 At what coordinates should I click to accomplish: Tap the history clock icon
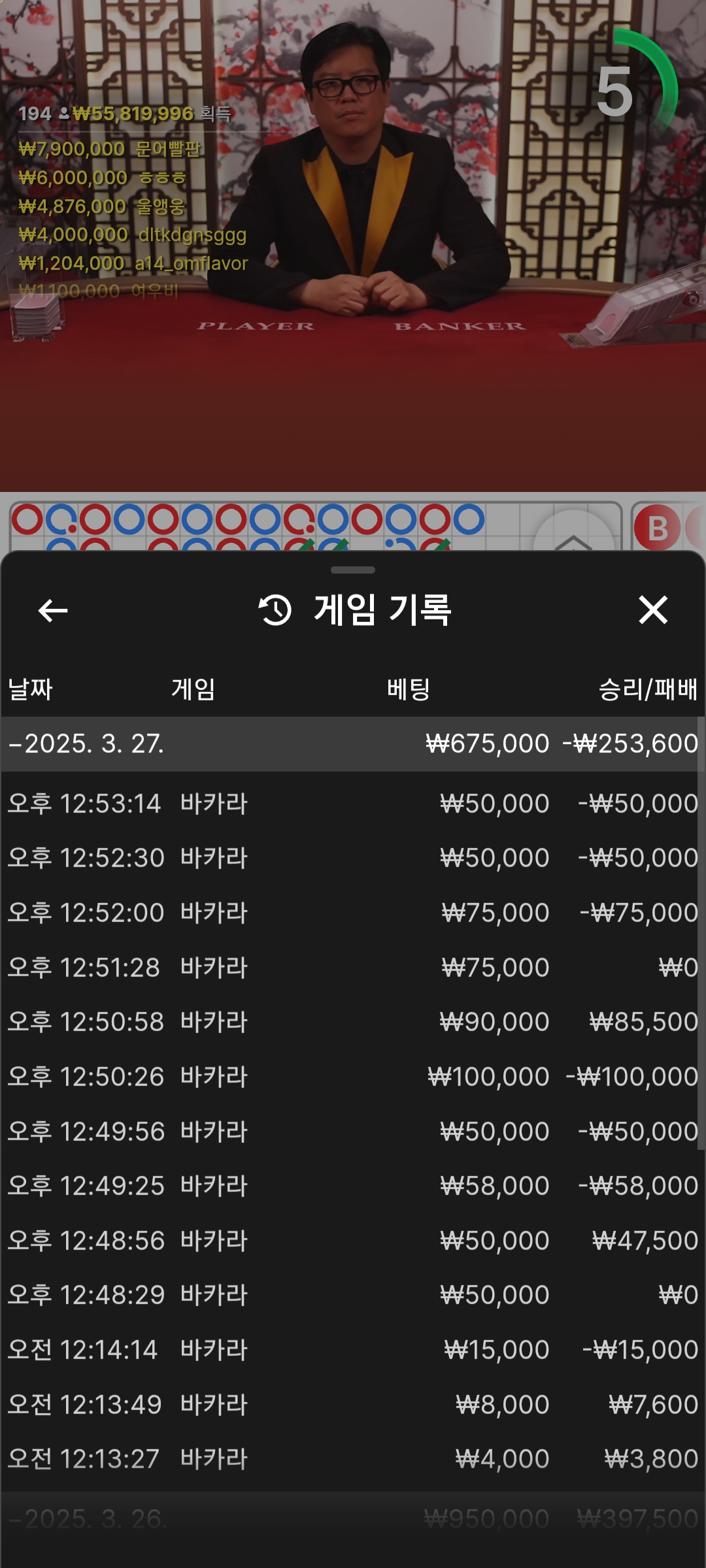tap(275, 610)
